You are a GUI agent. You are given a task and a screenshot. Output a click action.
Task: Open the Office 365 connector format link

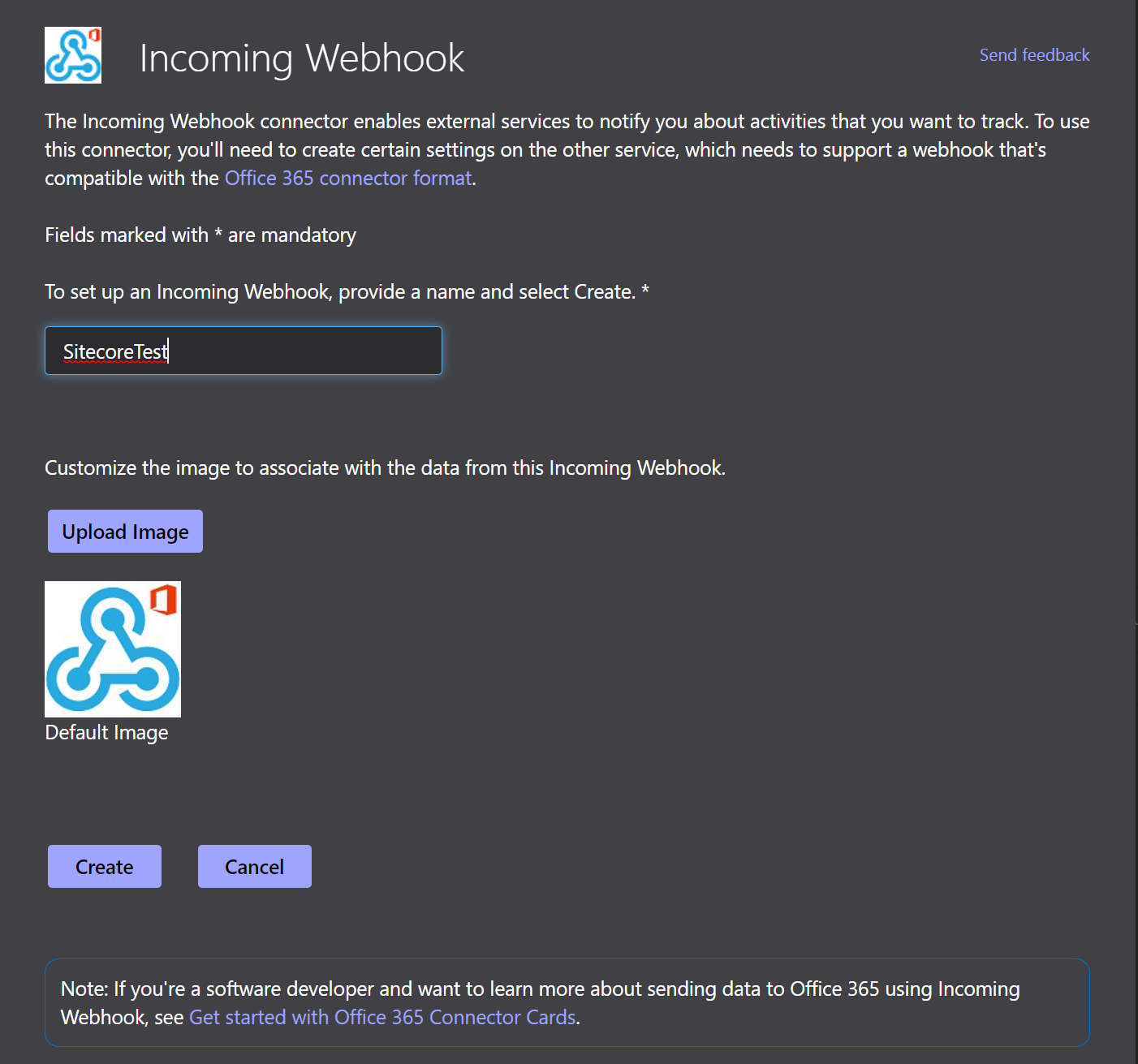click(347, 178)
